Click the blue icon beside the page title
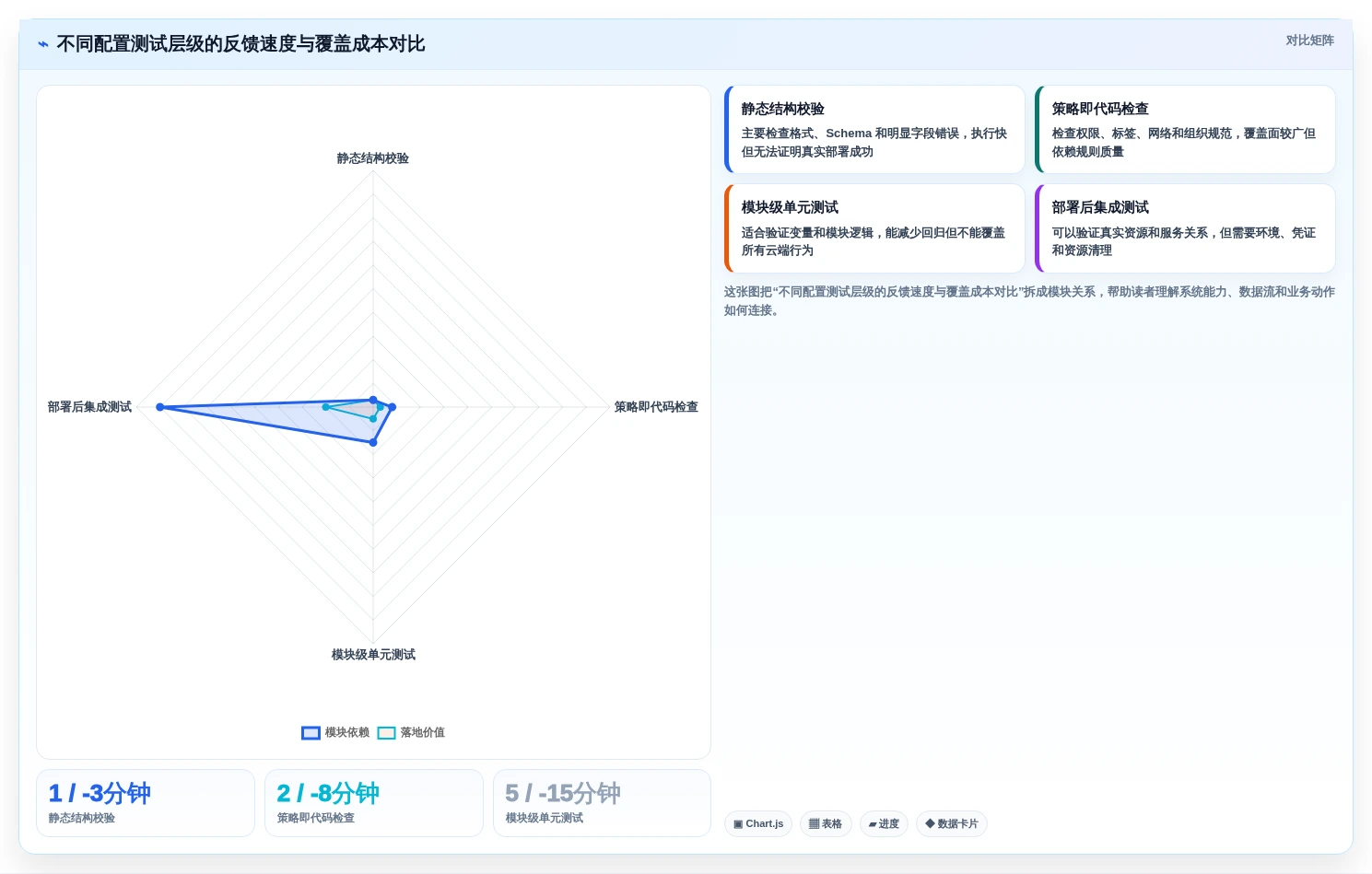The height and width of the screenshot is (874, 1372). (43, 44)
